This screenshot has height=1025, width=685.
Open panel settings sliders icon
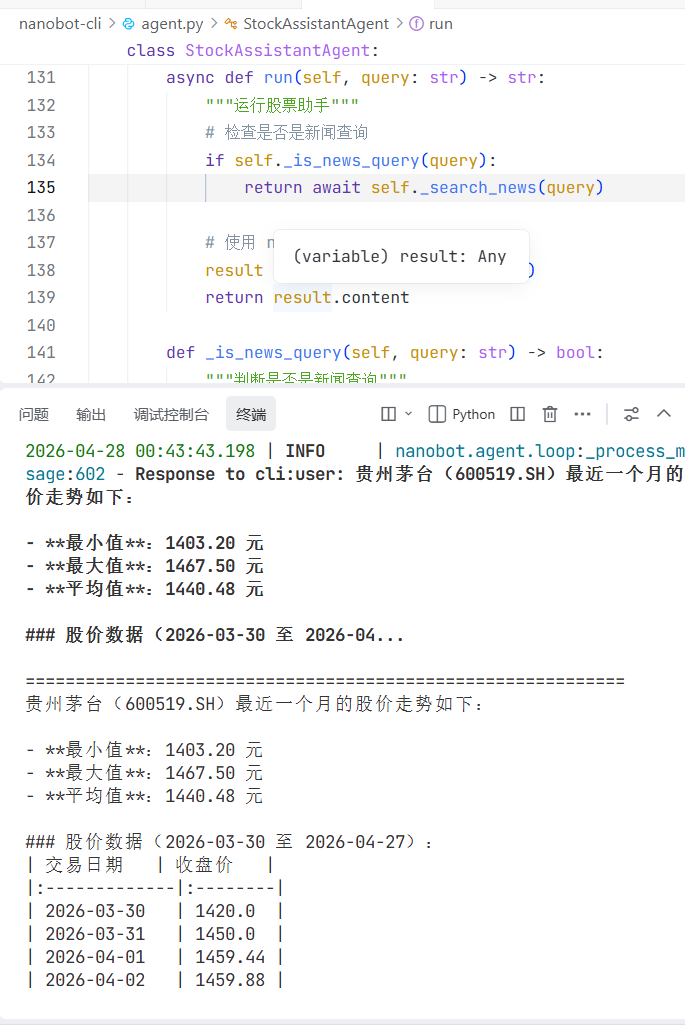631,414
